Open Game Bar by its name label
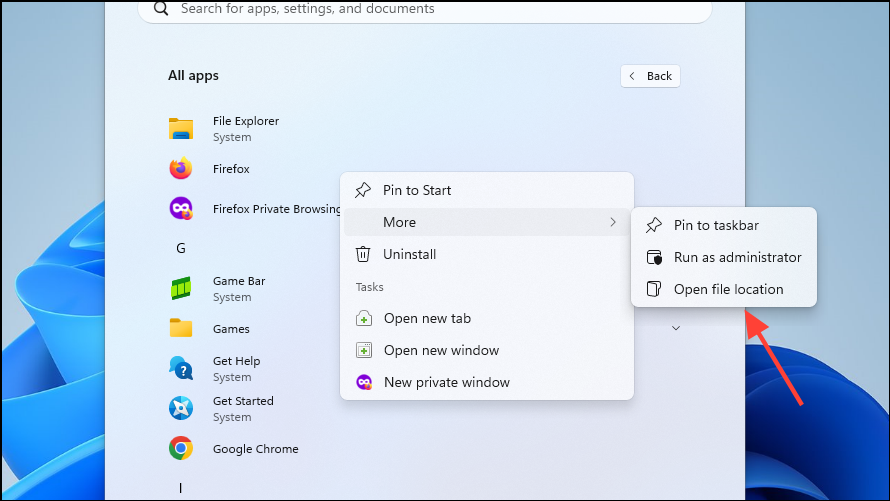 239,281
